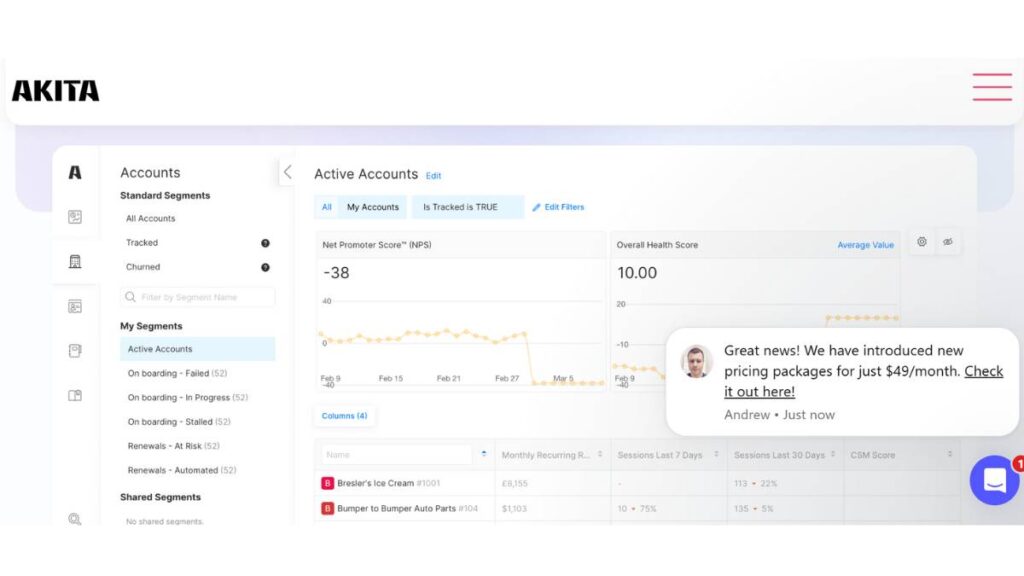Open the Columns (4) selector

(344, 415)
